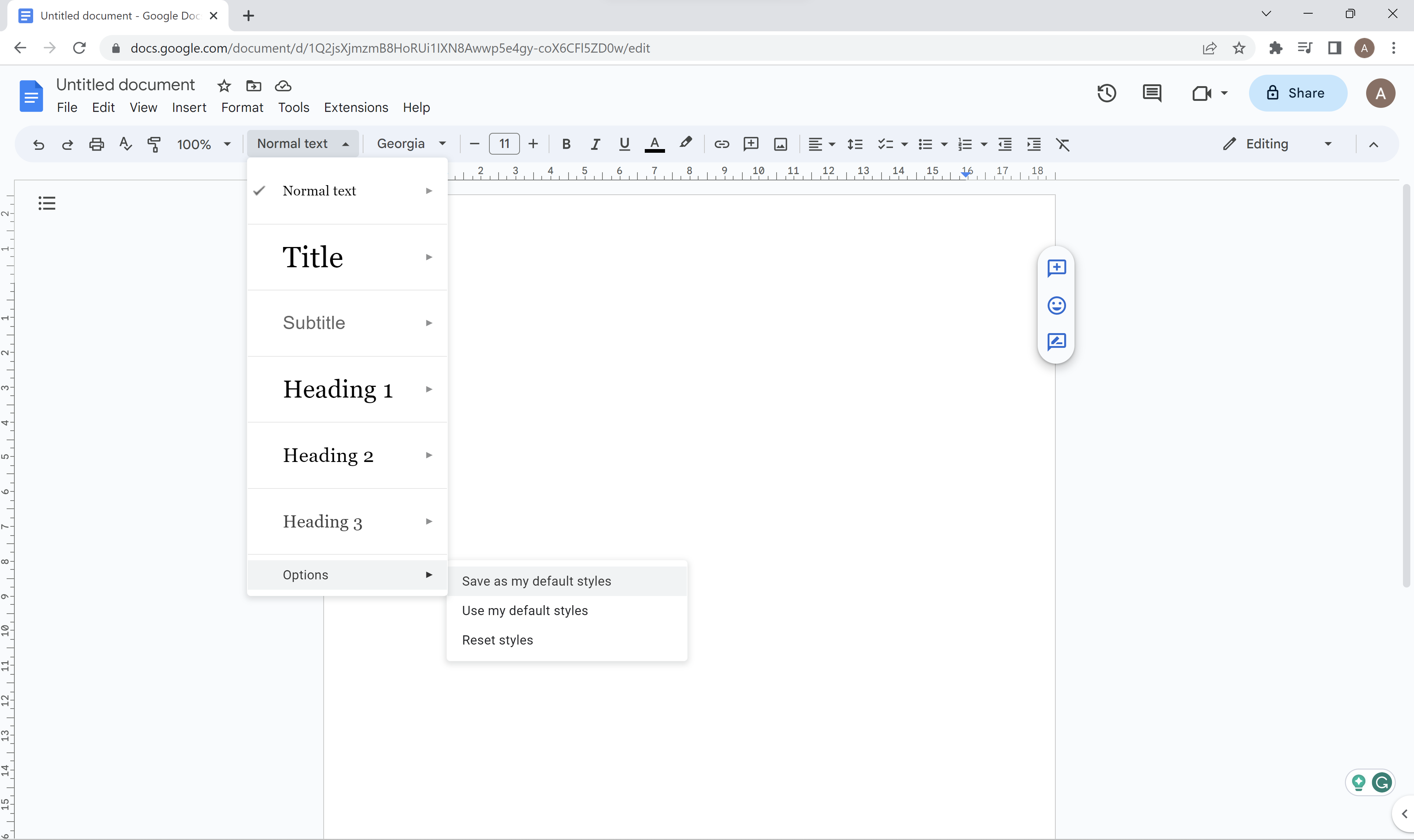Open the text color picker
1414x840 pixels.
654,144
